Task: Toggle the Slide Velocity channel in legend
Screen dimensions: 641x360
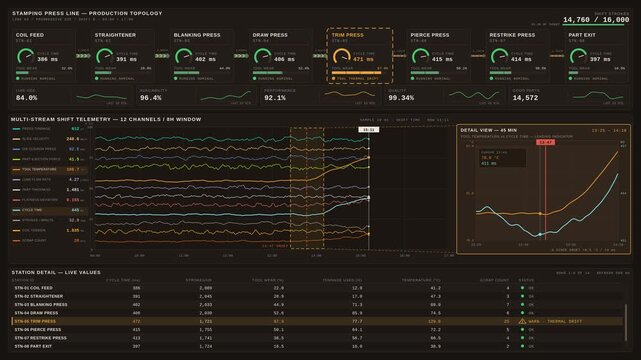Action: [49, 139]
